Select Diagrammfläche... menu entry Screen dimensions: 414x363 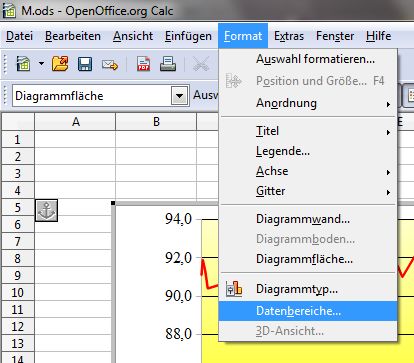pyautogui.click(x=308, y=259)
